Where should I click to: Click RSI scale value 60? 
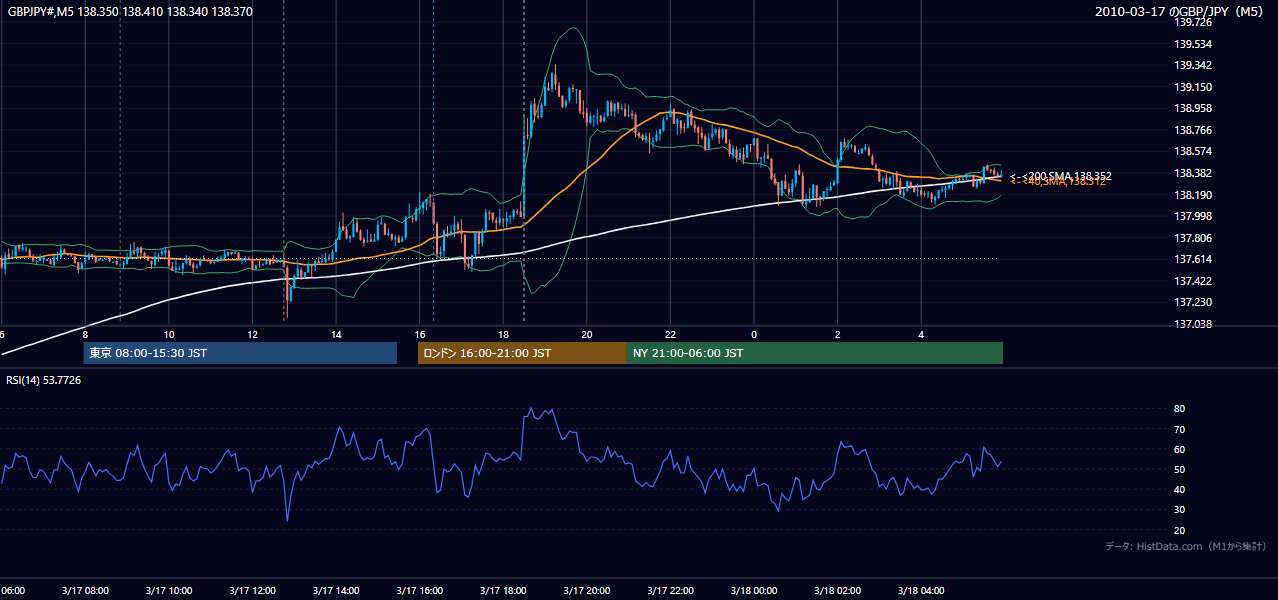(x=1179, y=449)
